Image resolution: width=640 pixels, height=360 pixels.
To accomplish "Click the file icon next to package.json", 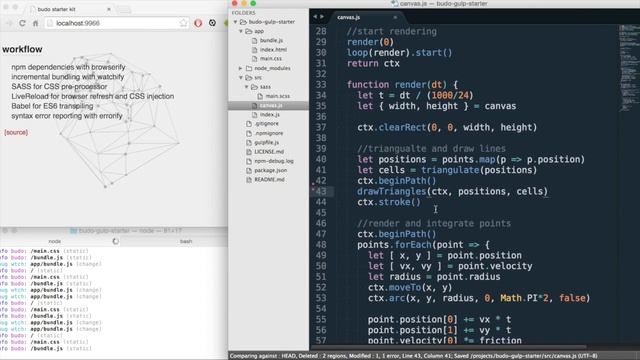I will coord(249,170).
